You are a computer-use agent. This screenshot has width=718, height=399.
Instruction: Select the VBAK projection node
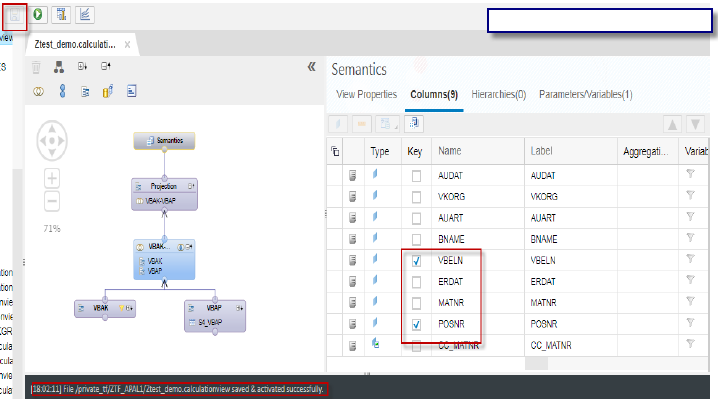pyautogui.click(x=105, y=308)
